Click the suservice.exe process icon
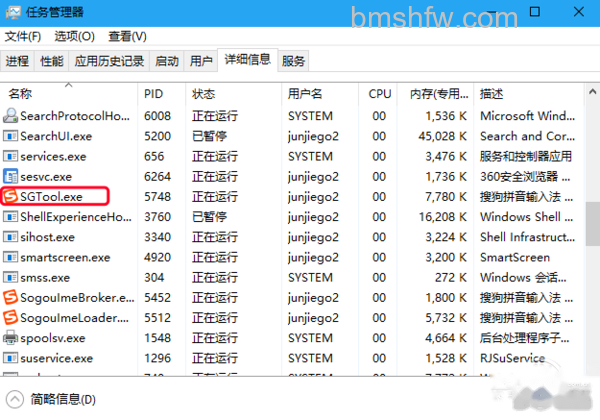This screenshot has width=600, height=420. tap(10, 358)
